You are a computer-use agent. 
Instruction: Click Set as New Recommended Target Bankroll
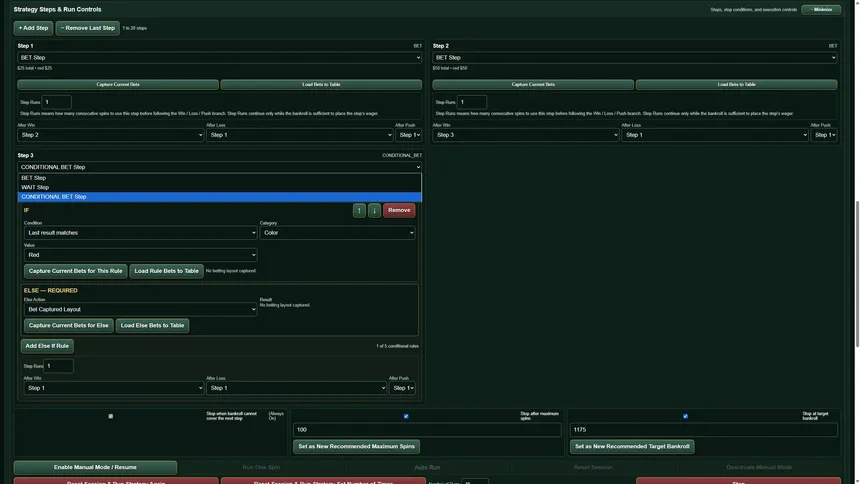(x=632, y=447)
